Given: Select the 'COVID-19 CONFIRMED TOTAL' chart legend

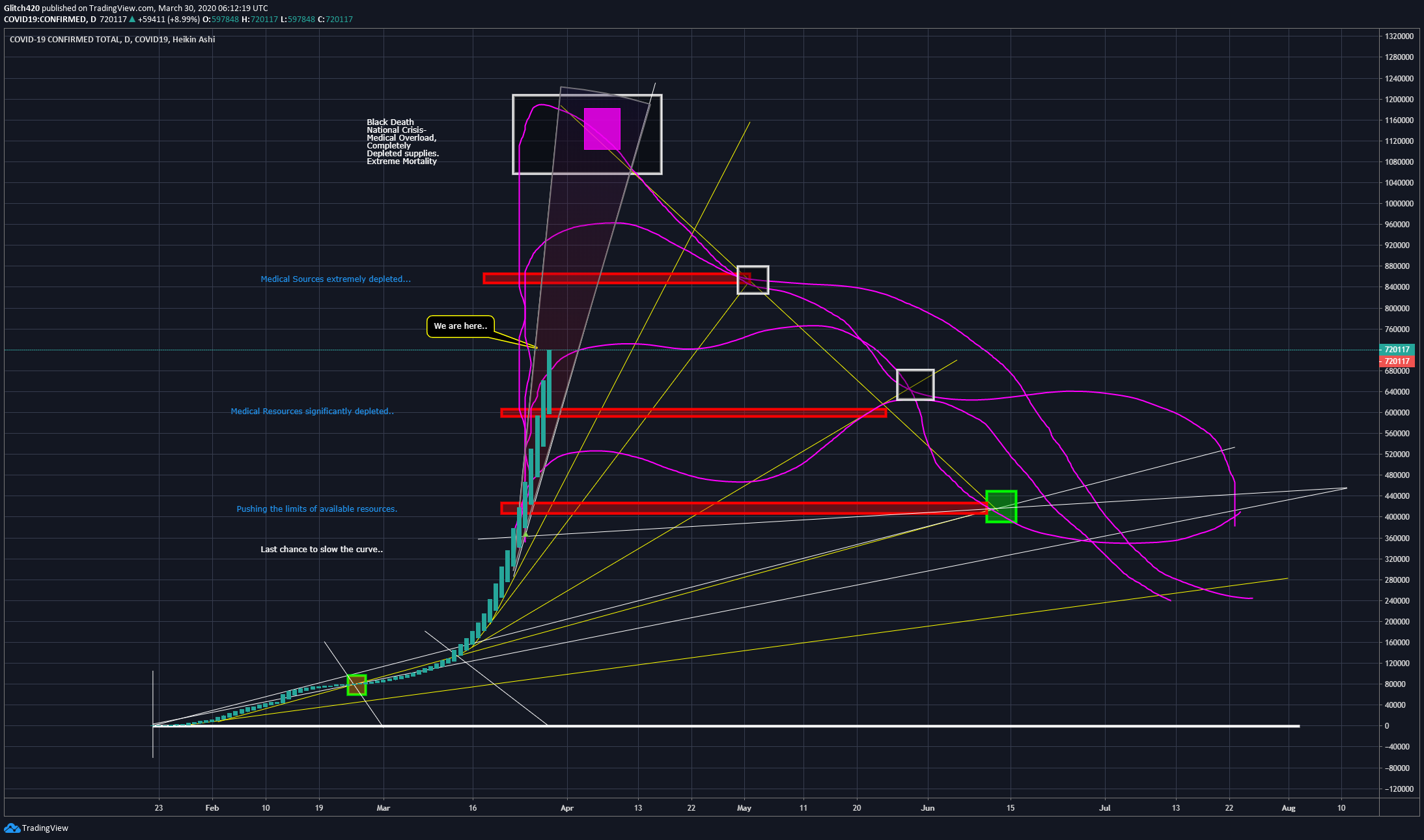Looking at the screenshot, I should [x=112, y=39].
